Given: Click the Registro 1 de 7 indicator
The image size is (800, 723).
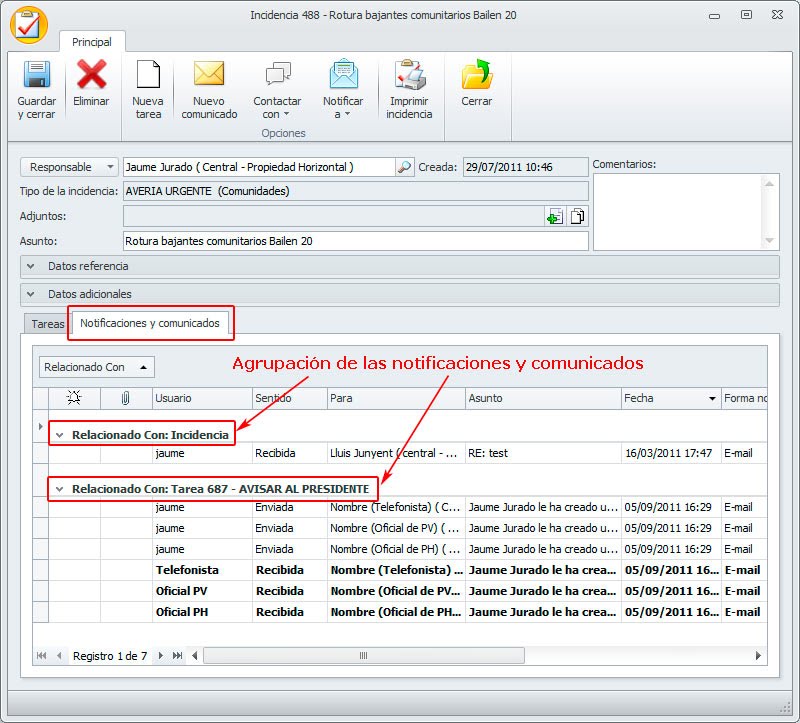Looking at the screenshot, I should (110, 656).
